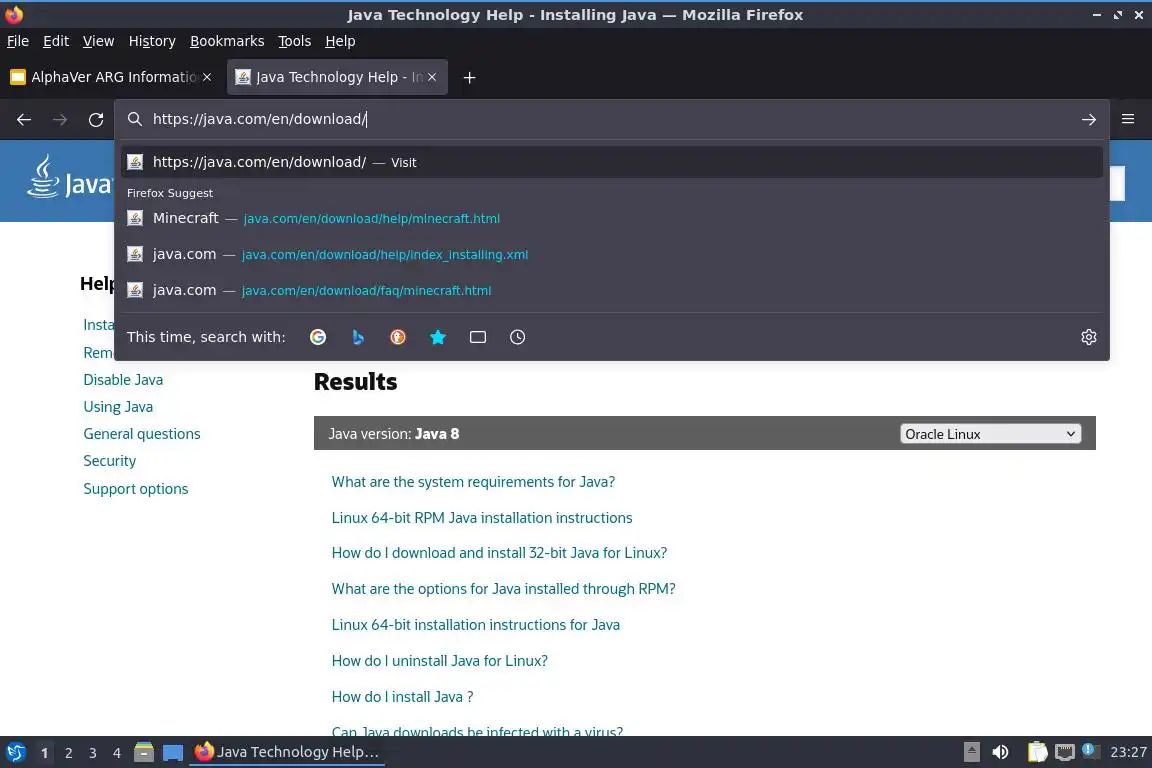Open the Edit menu
The width and height of the screenshot is (1152, 768).
(56, 41)
